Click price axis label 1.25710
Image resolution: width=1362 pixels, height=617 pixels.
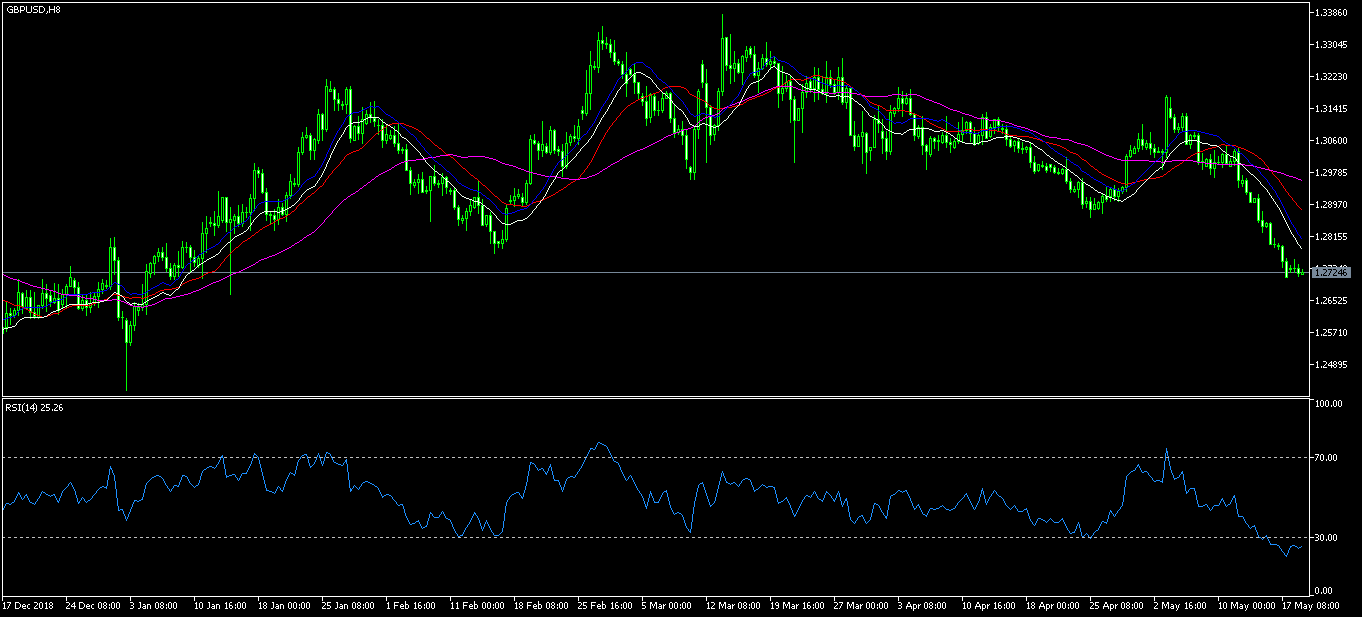[x=1331, y=333]
